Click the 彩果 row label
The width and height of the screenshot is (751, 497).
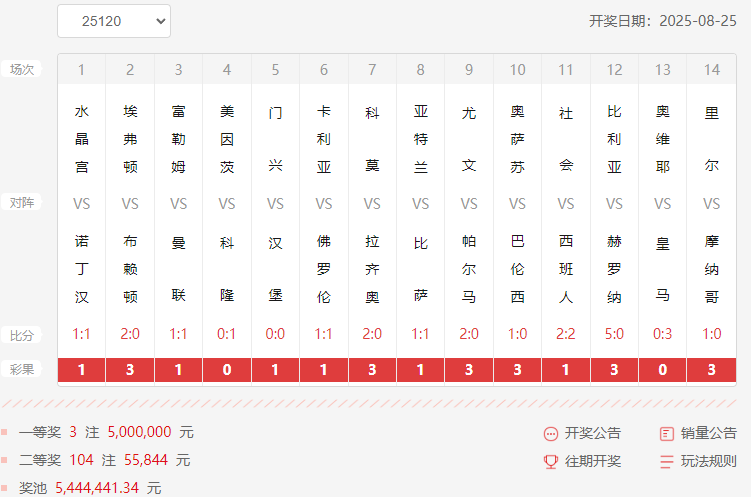(22, 369)
